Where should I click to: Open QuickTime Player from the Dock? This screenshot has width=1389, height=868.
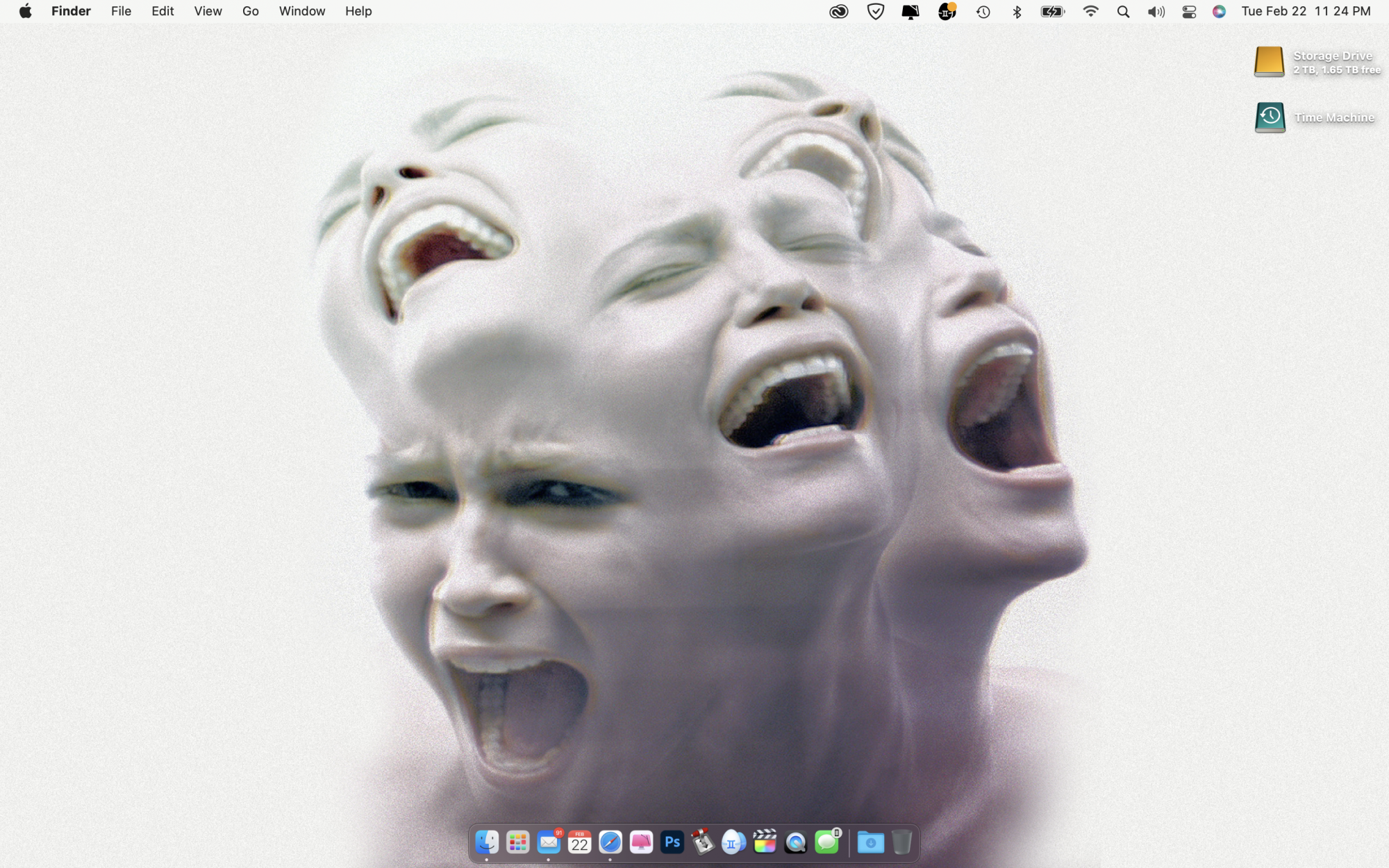(795, 842)
